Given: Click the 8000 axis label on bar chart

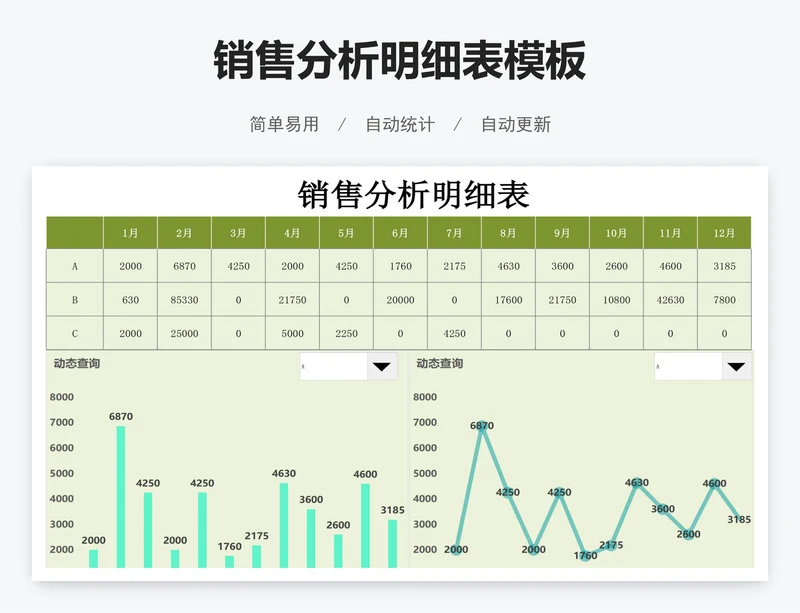Looking at the screenshot, I should click(62, 397).
